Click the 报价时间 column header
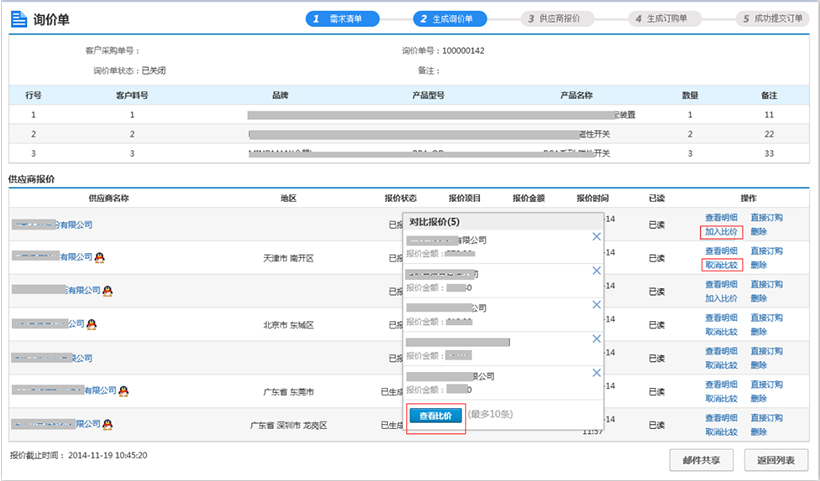Screen dimensions: 820x481 pyautogui.click(x=593, y=198)
